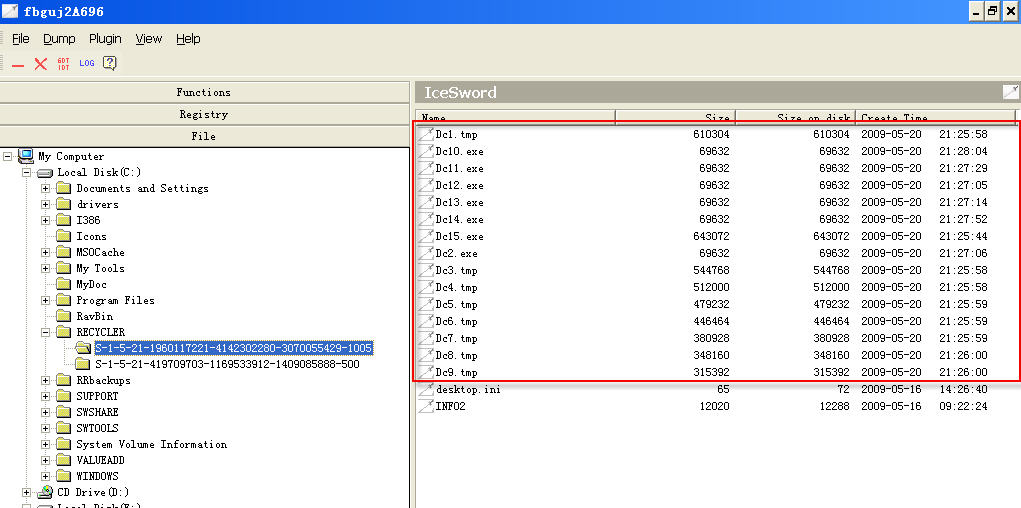
Task: Click the question mark help icon
Action: [110, 63]
